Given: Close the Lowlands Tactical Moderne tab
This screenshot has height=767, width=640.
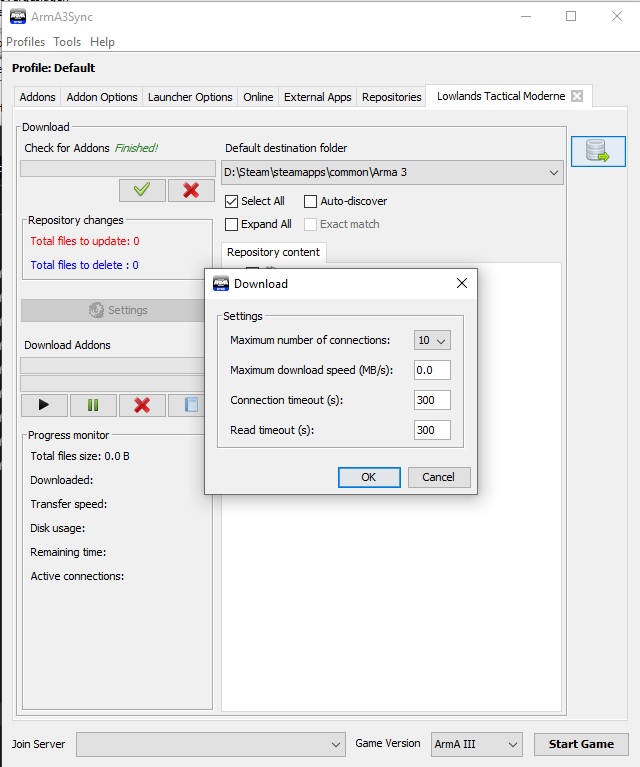Looking at the screenshot, I should (576, 97).
